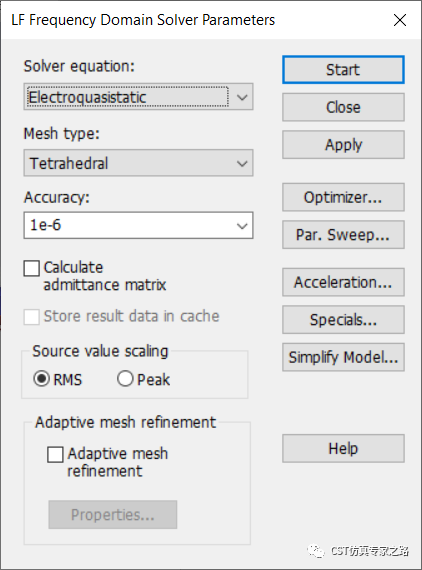422x570 pixels.
Task: Open the Accuracy dropdown arrow
Action: tap(242, 226)
